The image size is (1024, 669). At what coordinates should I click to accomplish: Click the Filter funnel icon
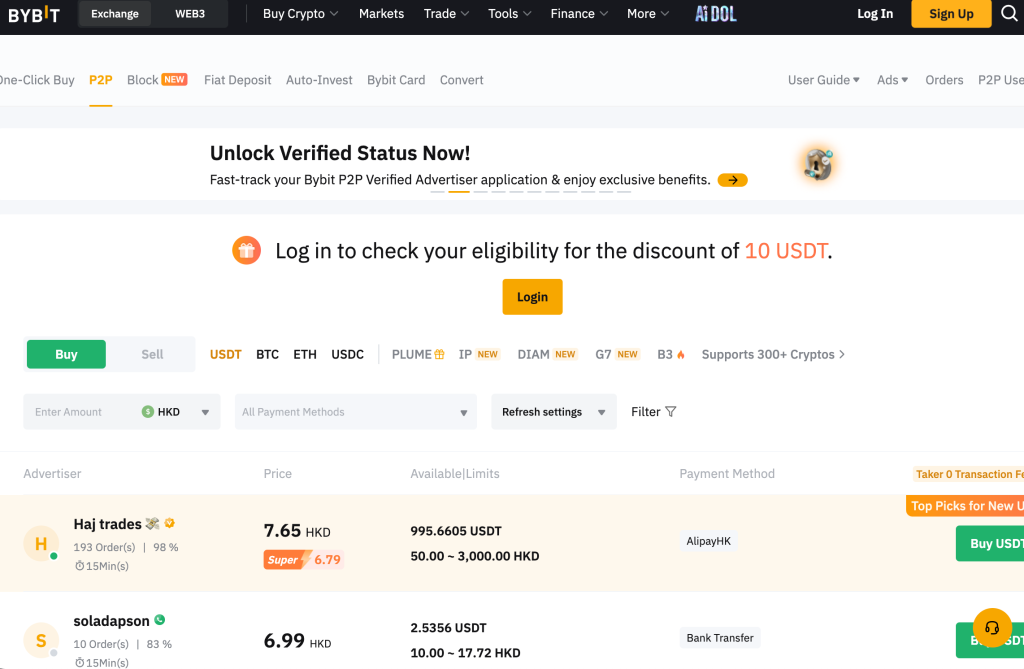pyautogui.click(x=671, y=412)
